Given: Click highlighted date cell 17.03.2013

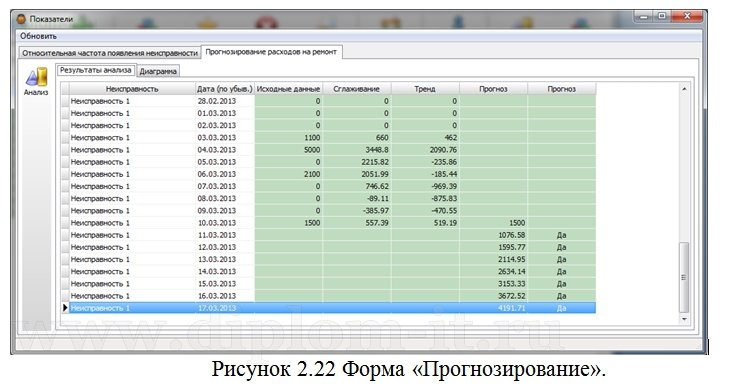Looking at the screenshot, I should tap(217, 308).
